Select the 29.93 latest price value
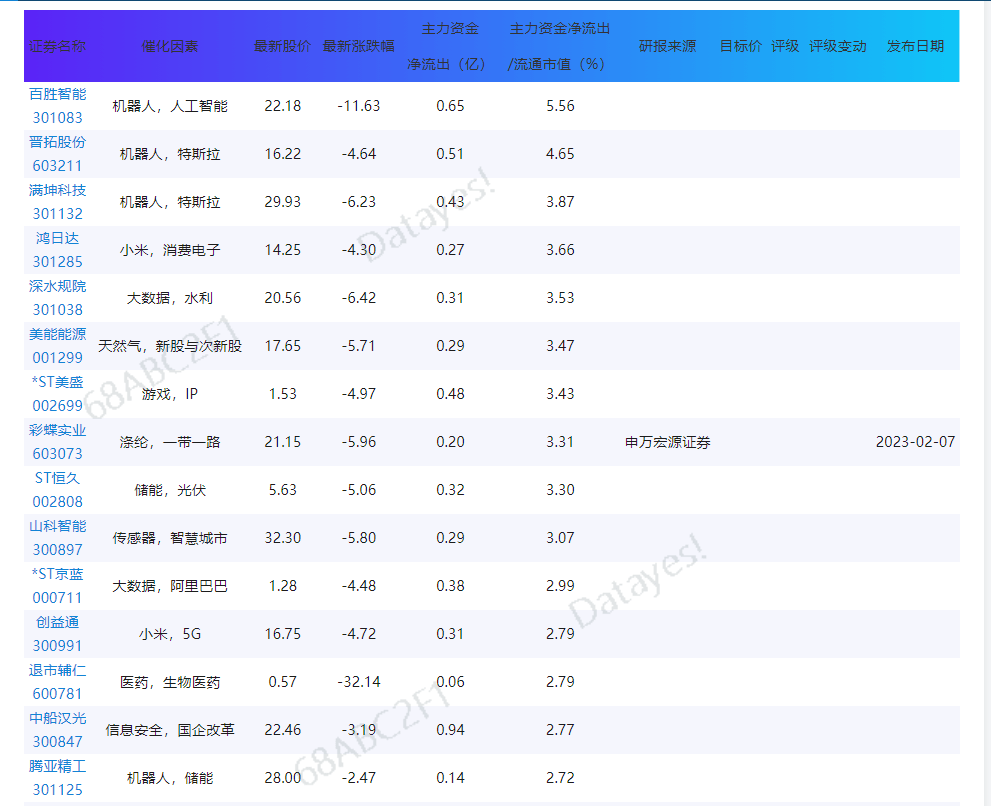Screen dimensions: 991x806 pyautogui.click(x=283, y=202)
